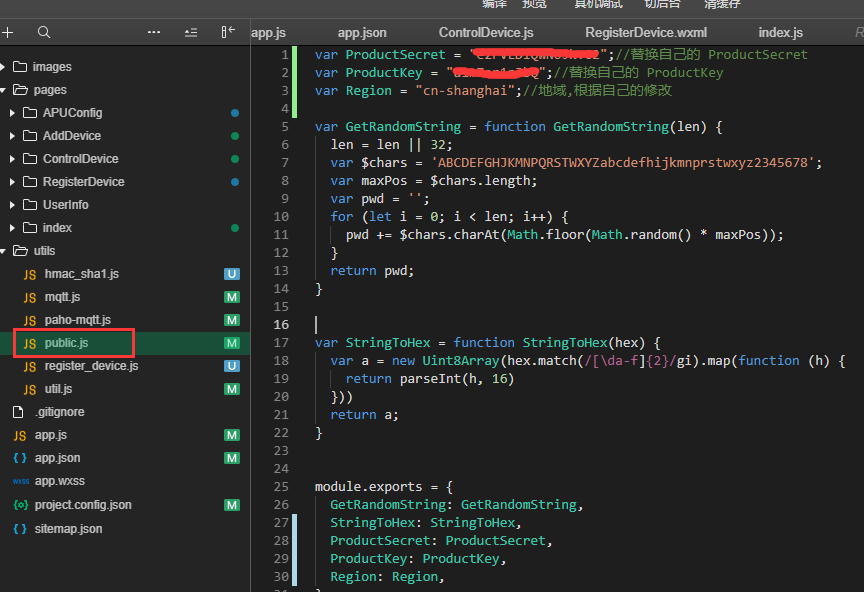Click the collapse all folders icon
Image resolution: width=864 pixels, height=592 pixels.
click(191, 33)
